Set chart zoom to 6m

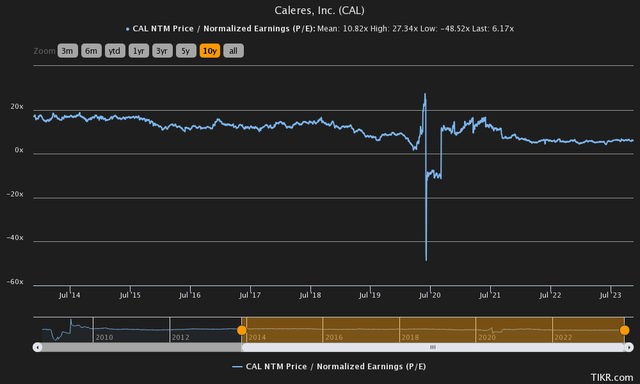tap(91, 51)
